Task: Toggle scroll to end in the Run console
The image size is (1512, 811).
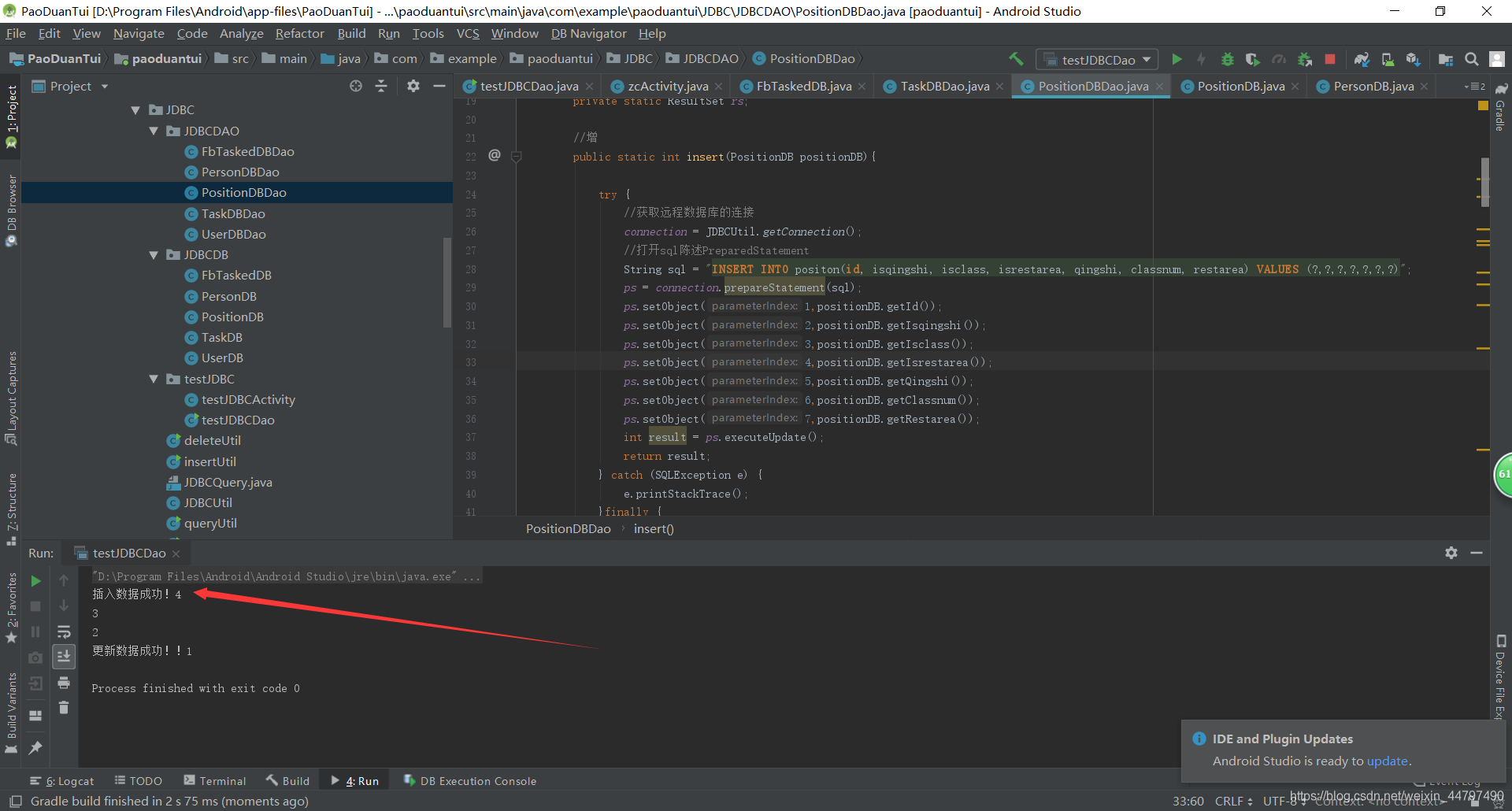Action: (x=64, y=657)
